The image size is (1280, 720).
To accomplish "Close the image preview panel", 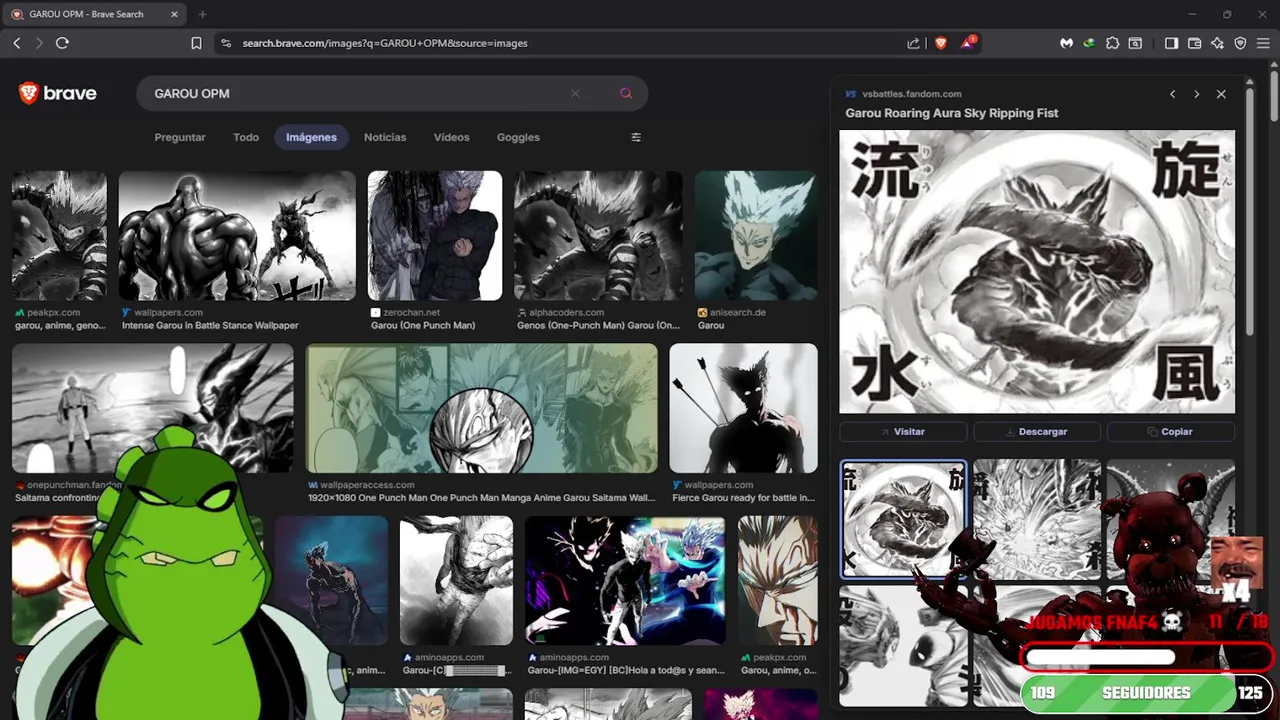I will [x=1221, y=94].
